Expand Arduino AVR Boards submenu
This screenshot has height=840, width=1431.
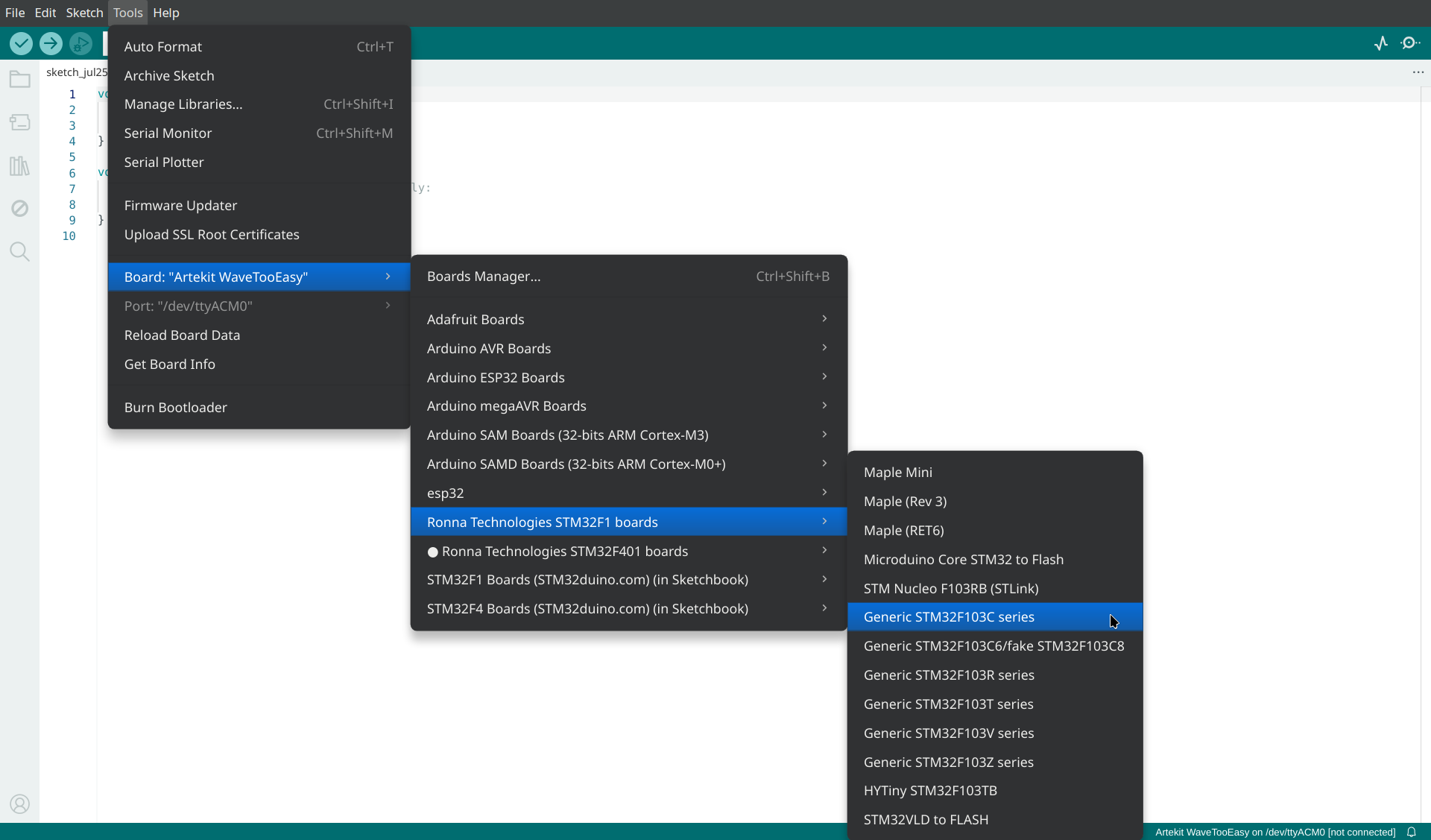628,348
